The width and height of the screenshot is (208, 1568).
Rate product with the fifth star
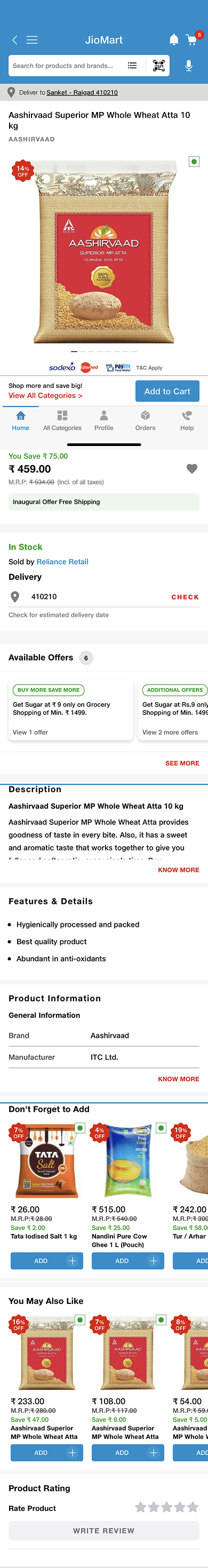click(x=193, y=1508)
